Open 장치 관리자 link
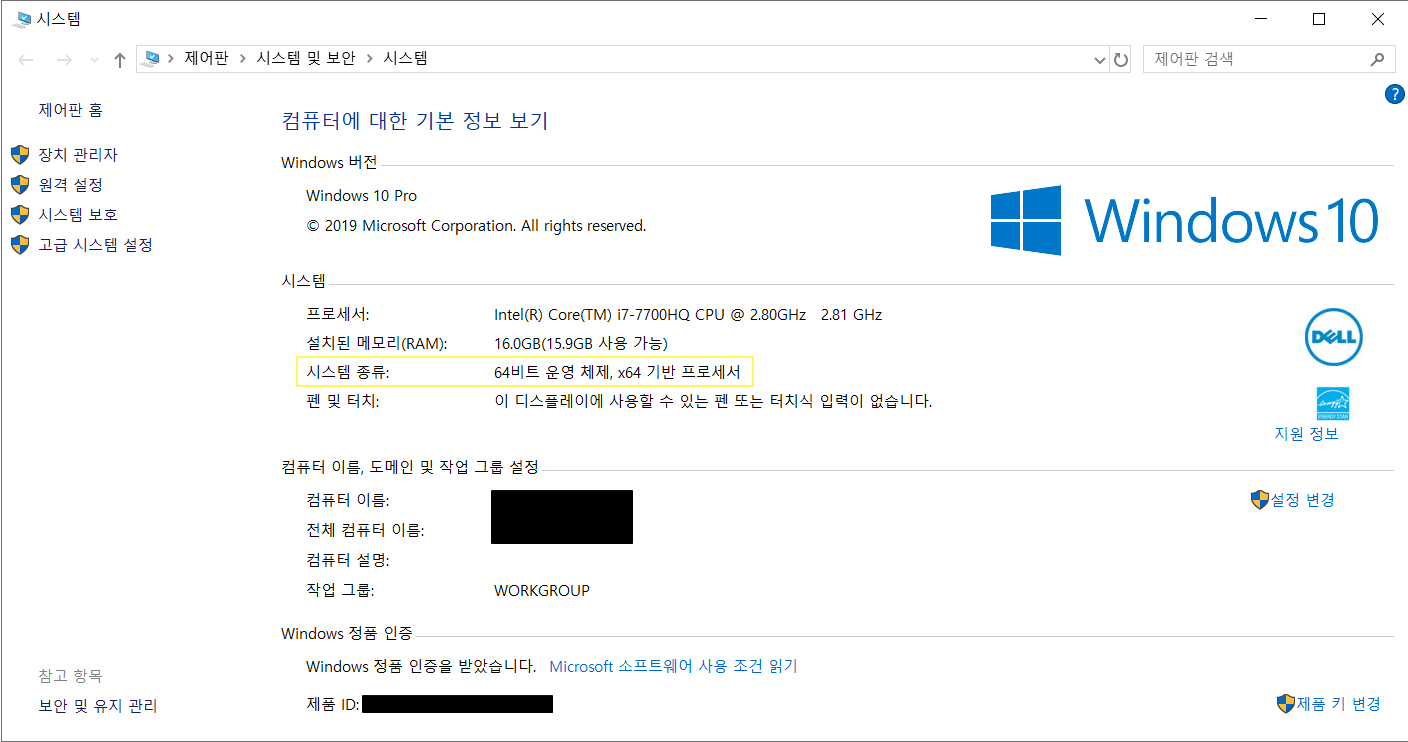 [78, 155]
